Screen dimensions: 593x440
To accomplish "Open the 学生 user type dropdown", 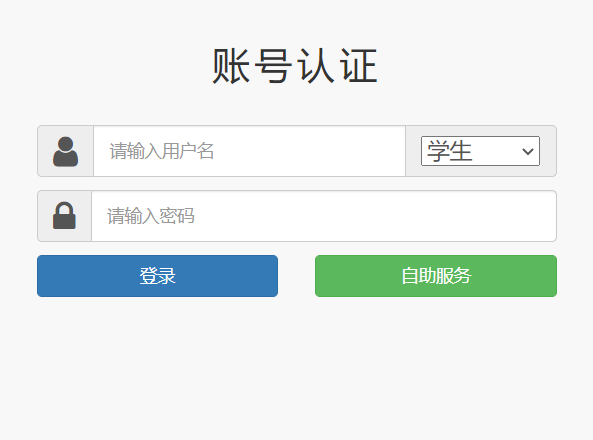I will coord(480,151).
